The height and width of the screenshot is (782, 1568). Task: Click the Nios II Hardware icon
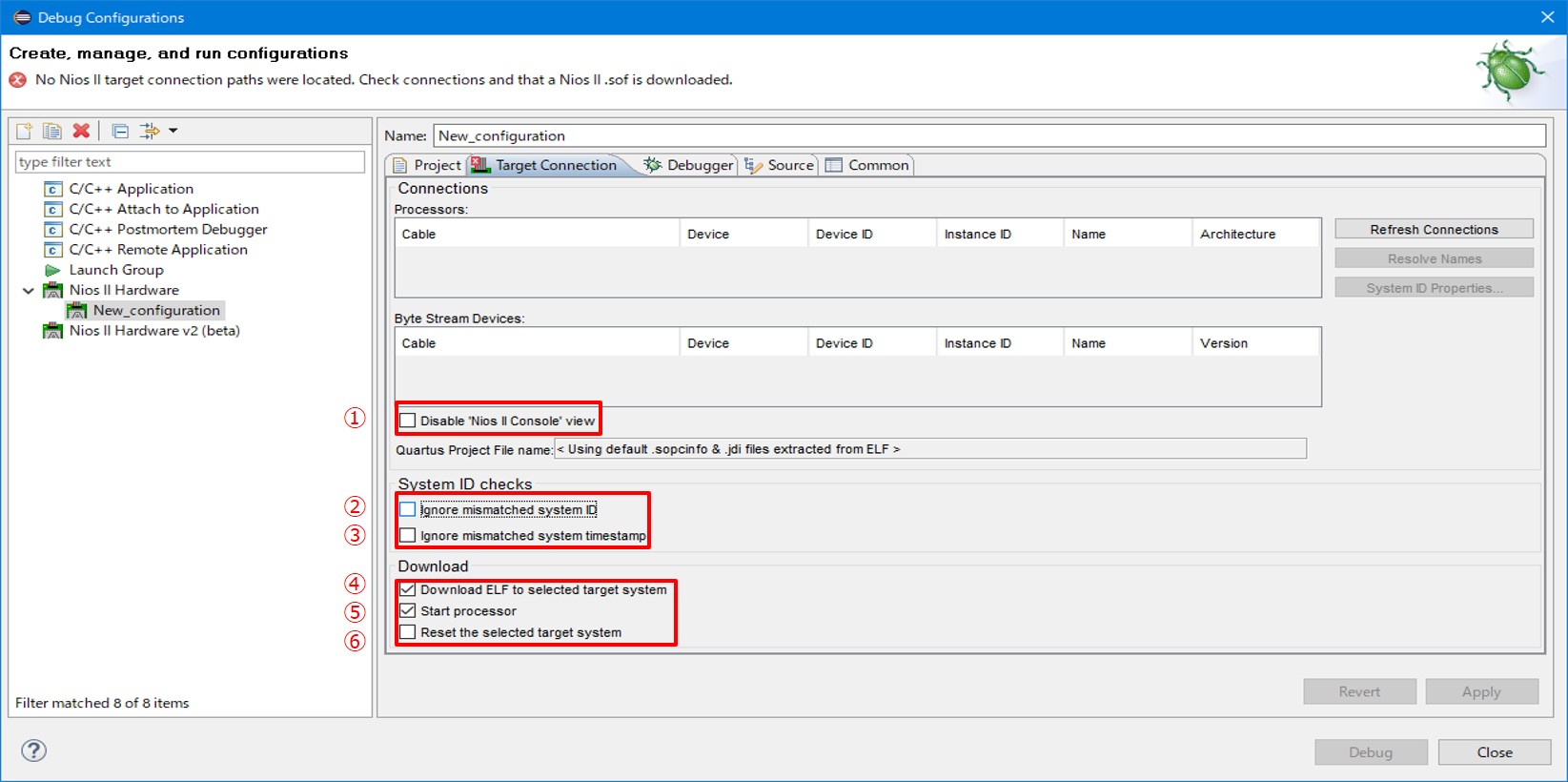pos(53,290)
